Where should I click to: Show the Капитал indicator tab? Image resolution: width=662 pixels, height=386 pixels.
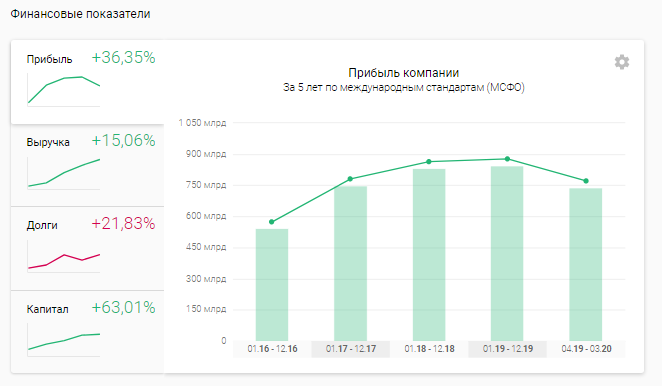[87, 332]
